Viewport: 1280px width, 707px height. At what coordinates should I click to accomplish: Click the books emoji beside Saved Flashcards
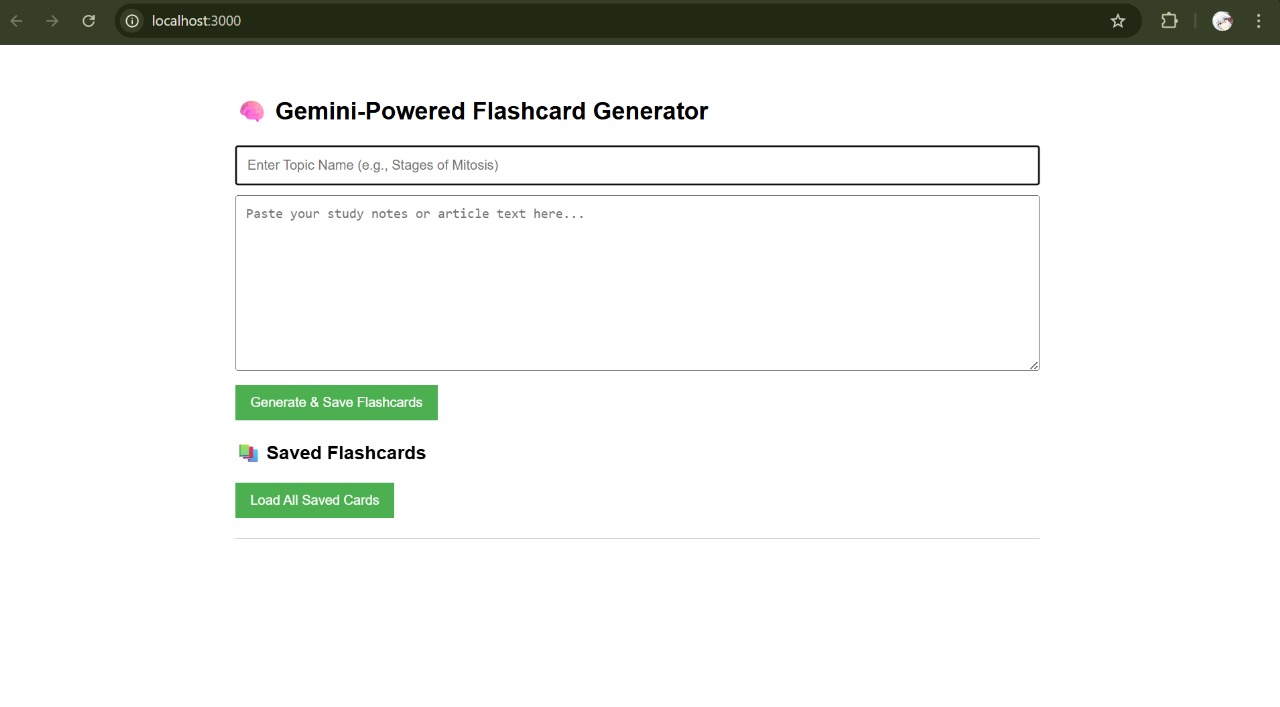click(248, 453)
